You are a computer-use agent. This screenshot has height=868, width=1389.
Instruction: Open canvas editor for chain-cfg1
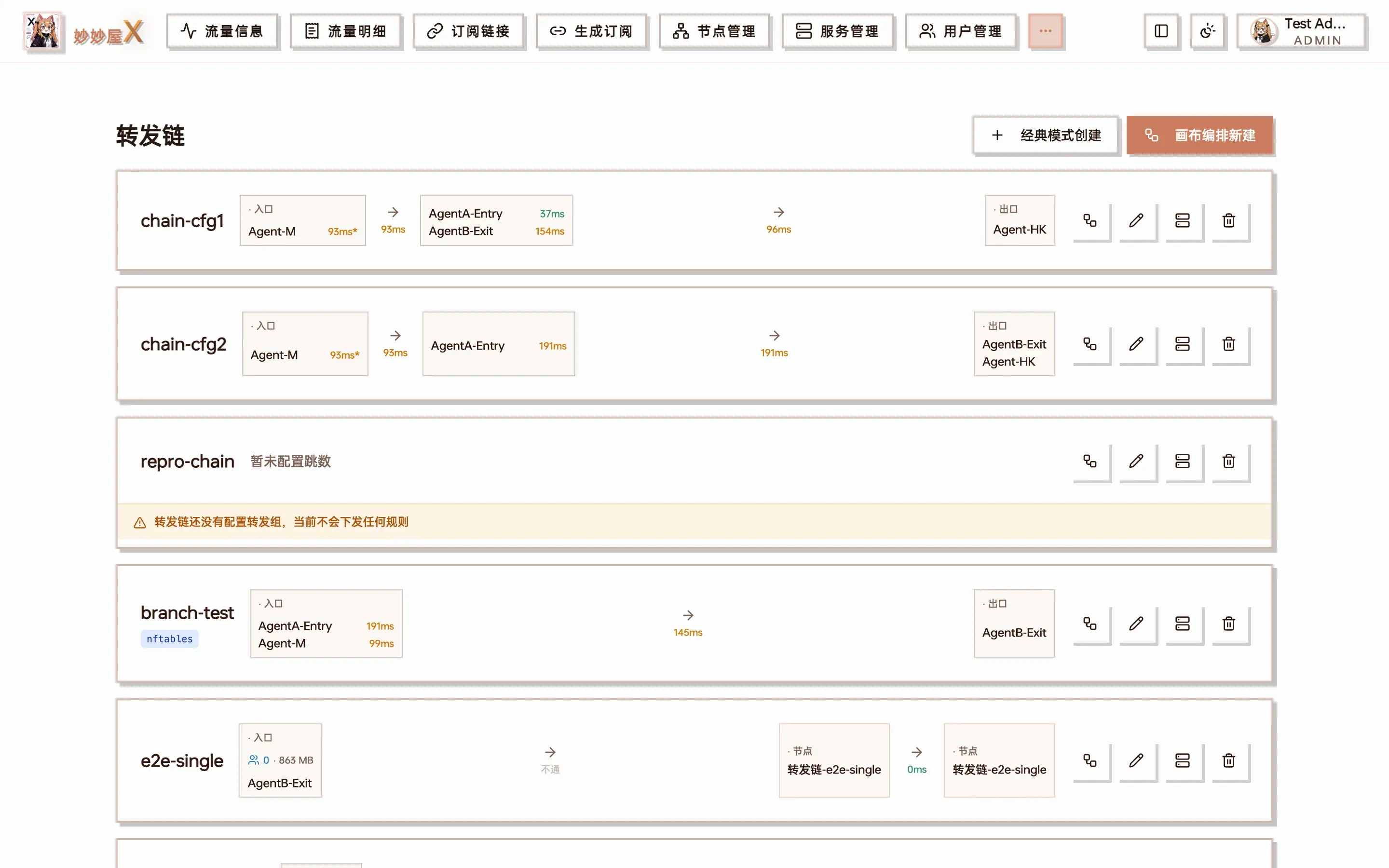[x=1090, y=221]
